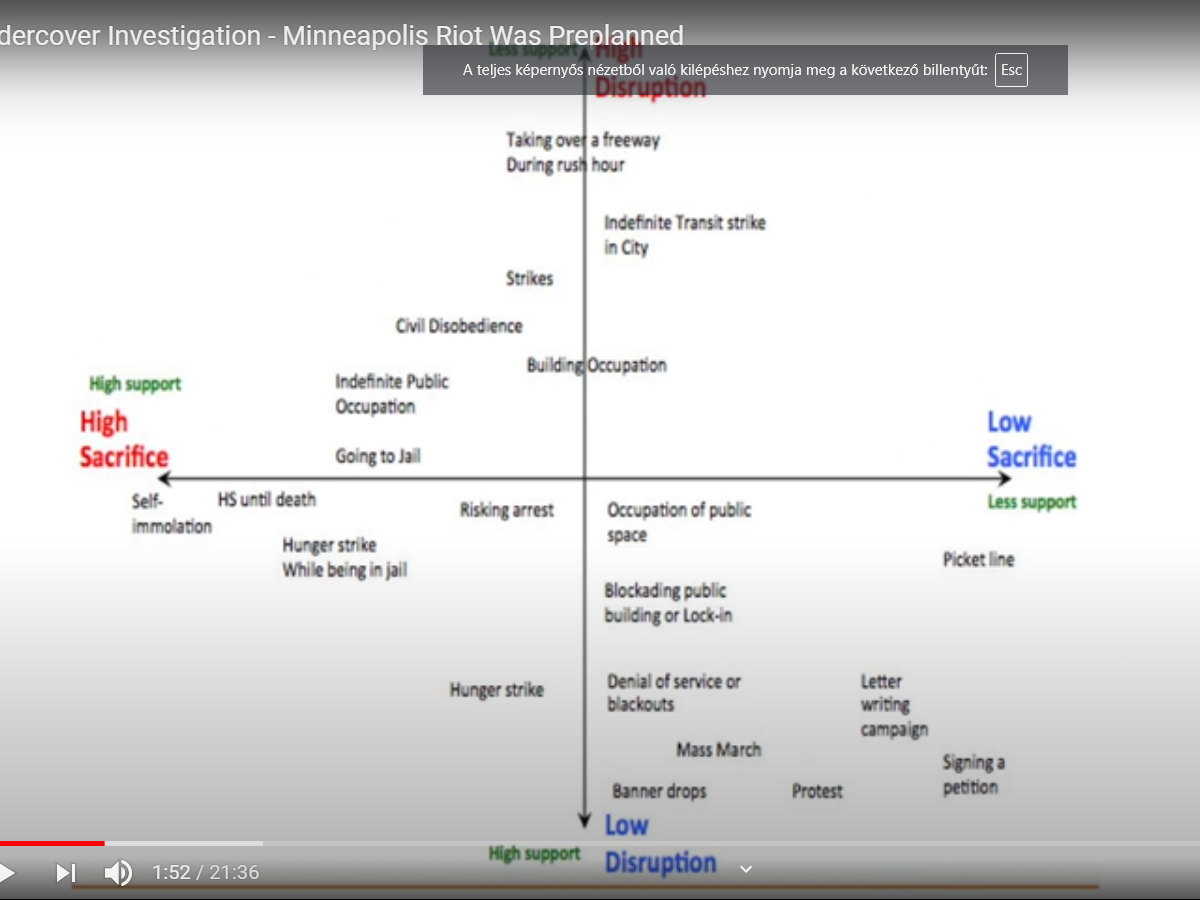Click the fullscreen exit notification text
Image resolution: width=1200 pixels, height=900 pixels.
coord(725,70)
